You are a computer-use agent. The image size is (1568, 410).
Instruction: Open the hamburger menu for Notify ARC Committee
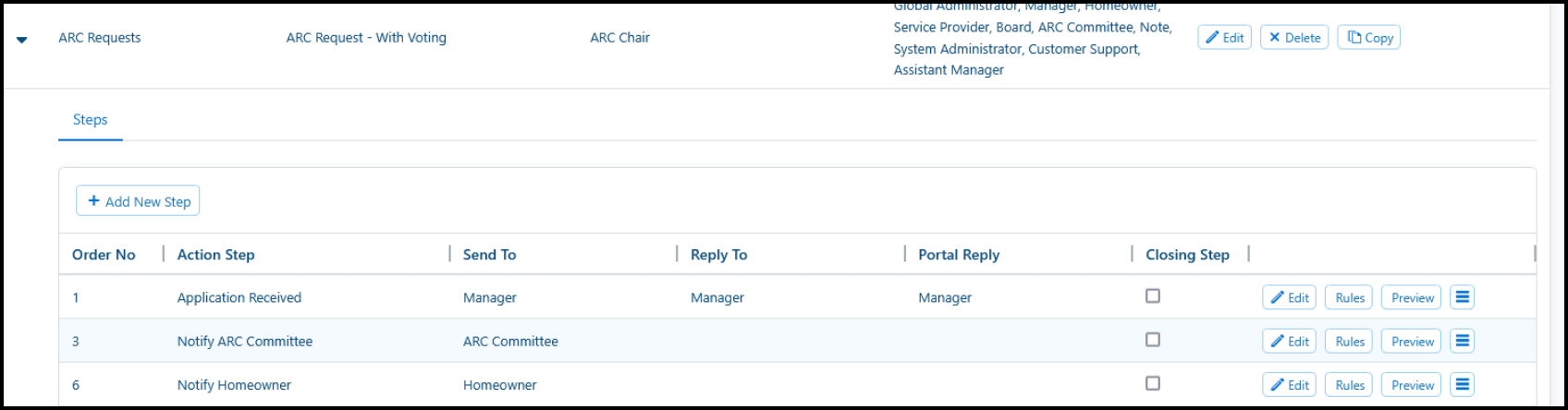point(1462,341)
